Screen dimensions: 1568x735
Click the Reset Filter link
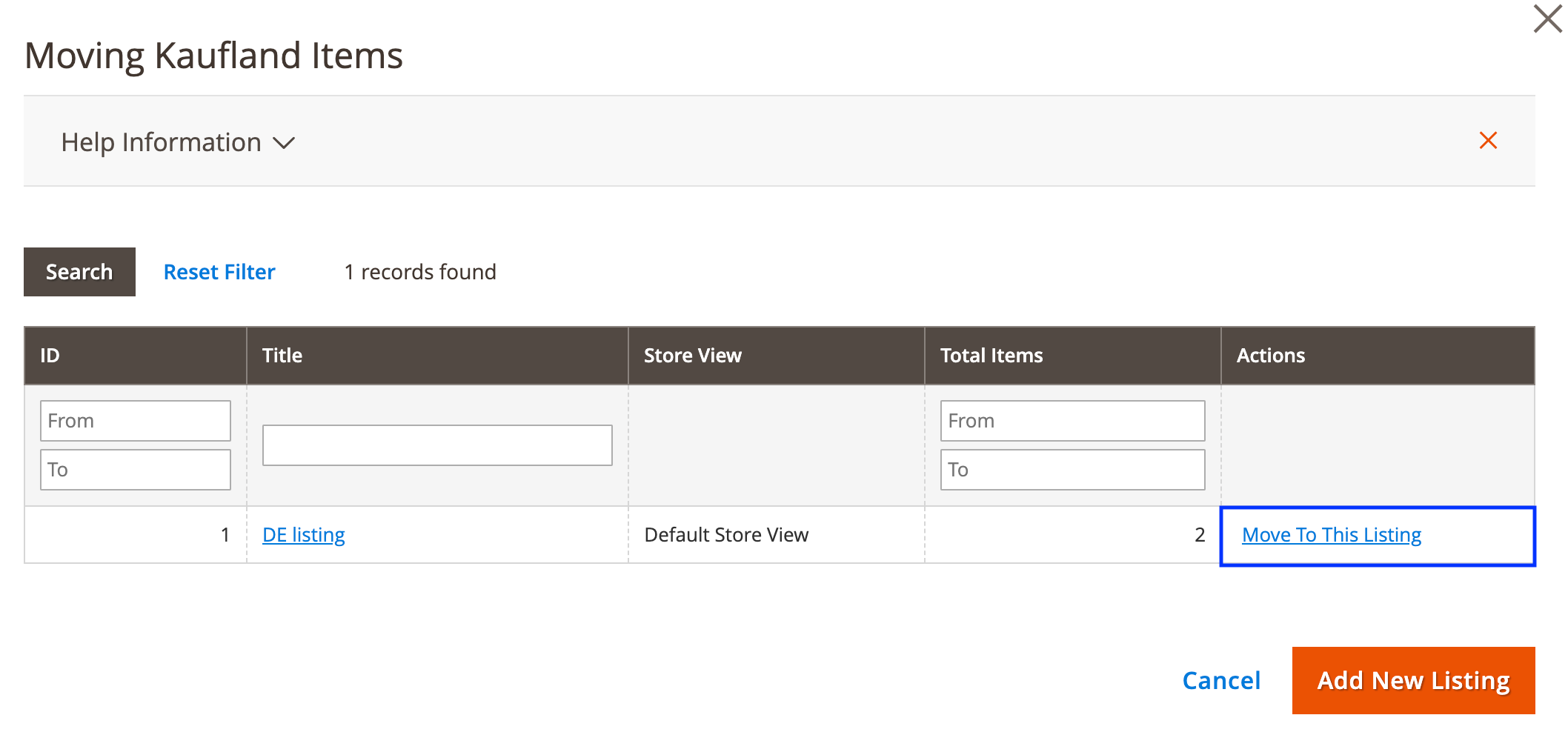pyautogui.click(x=219, y=272)
